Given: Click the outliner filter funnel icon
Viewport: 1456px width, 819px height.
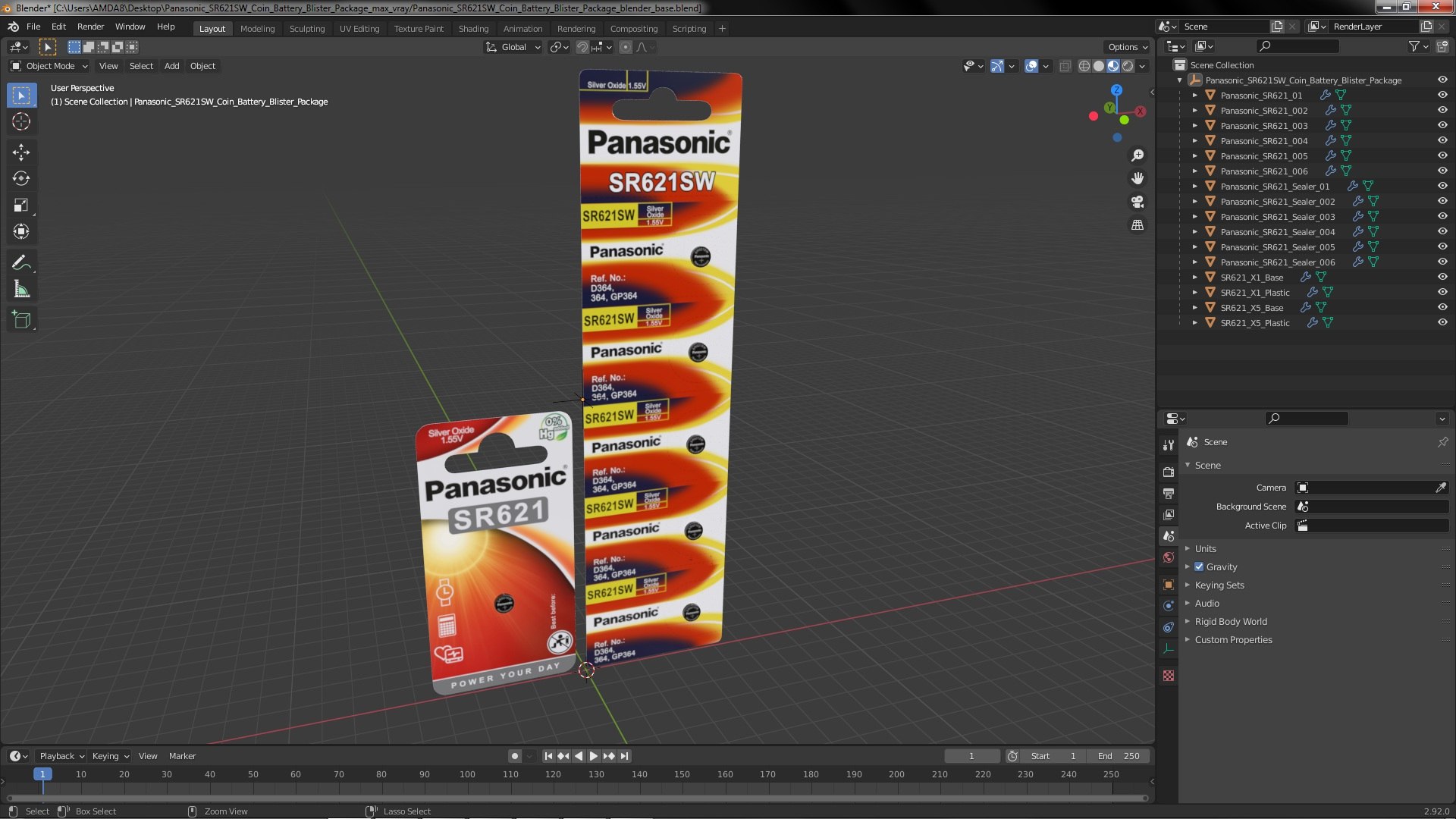Looking at the screenshot, I should pyautogui.click(x=1414, y=46).
